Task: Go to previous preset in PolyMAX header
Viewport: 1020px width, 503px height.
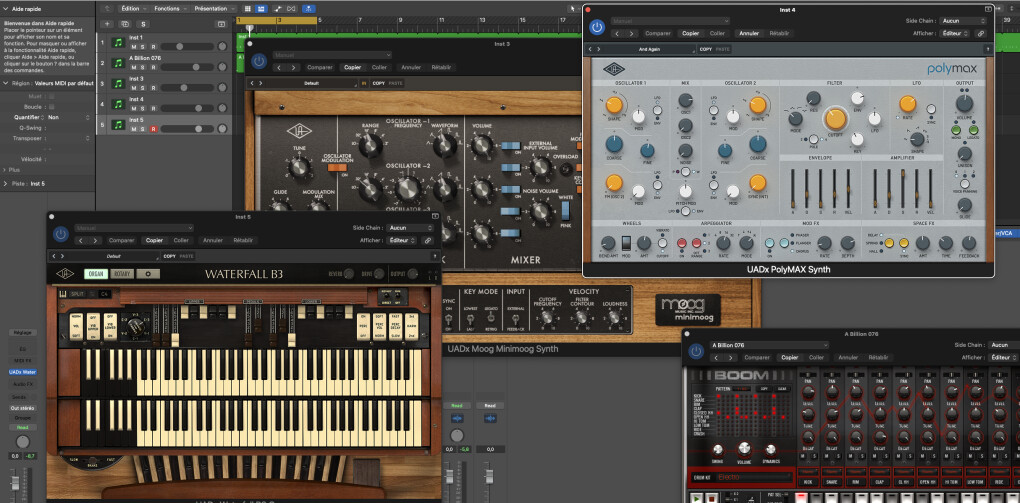Action: point(591,49)
